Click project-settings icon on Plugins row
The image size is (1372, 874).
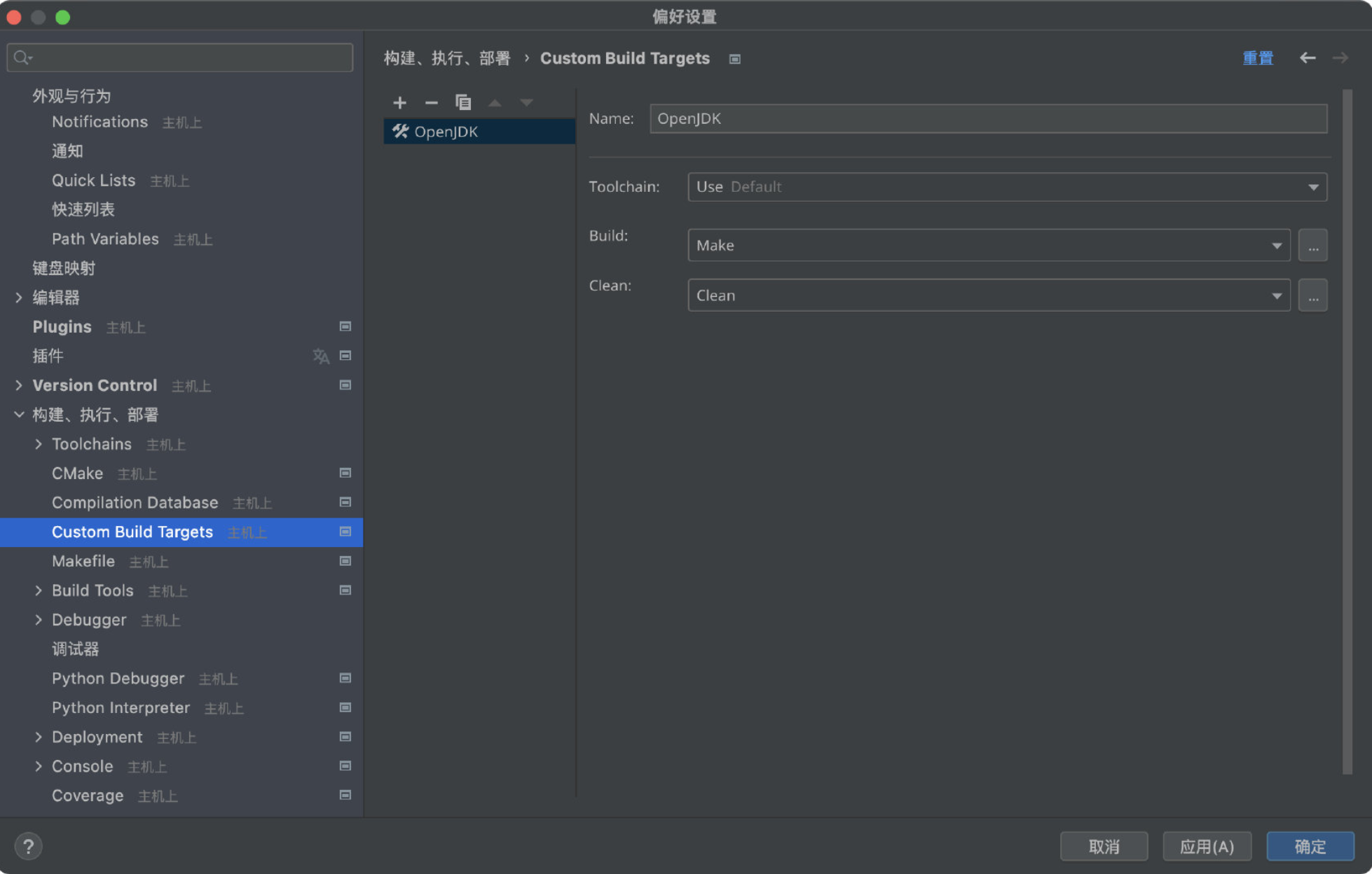click(345, 326)
